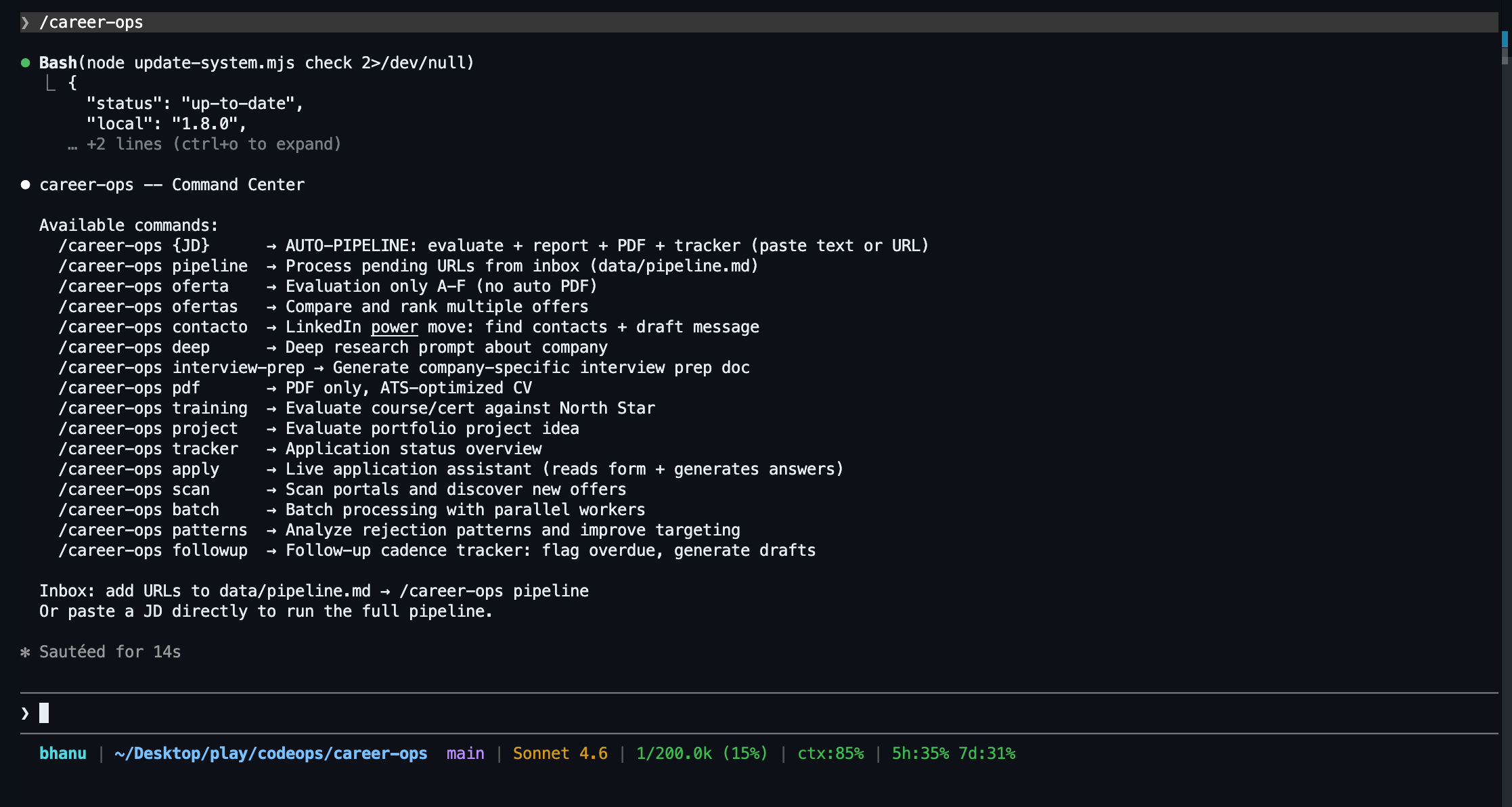Click 'Sautéed for 14s' status text
The width and height of the screenshot is (1512, 807).
[x=110, y=652]
